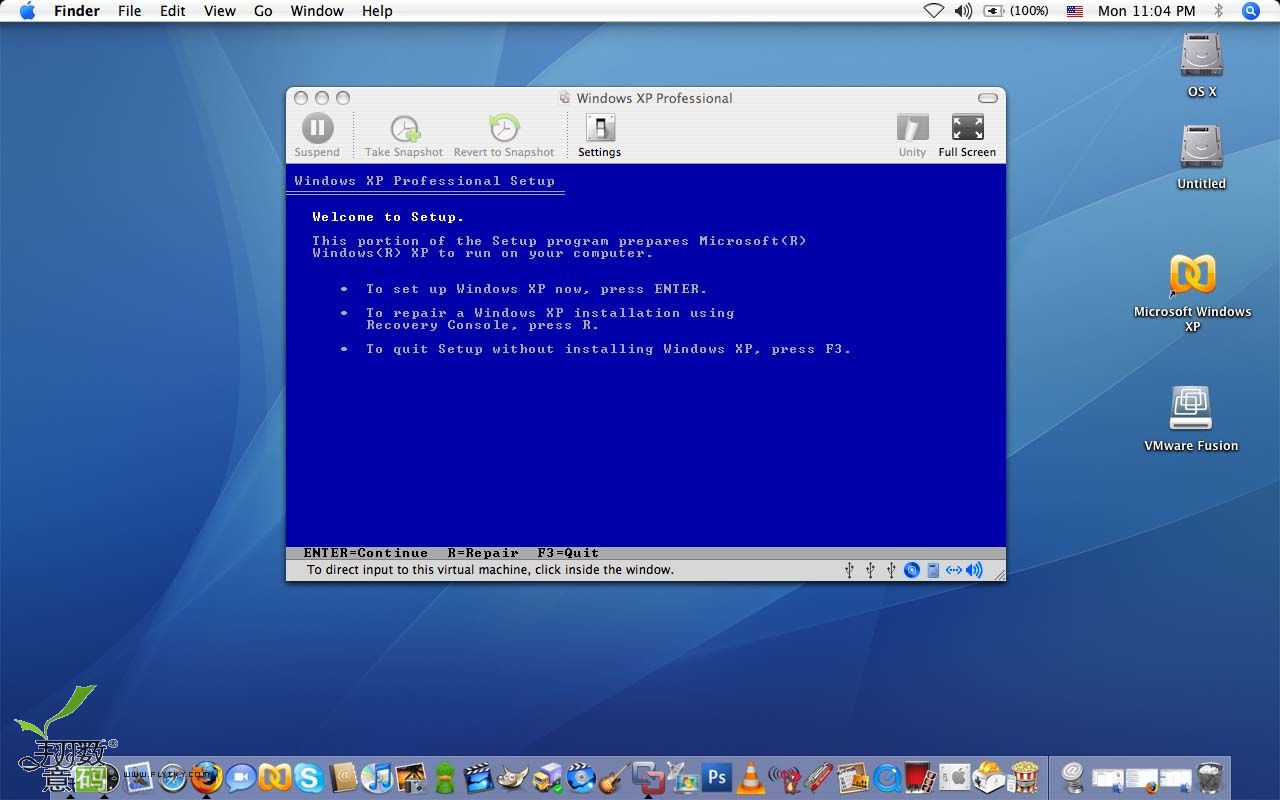Click the hard disk status icon

pyautogui.click(x=933, y=570)
